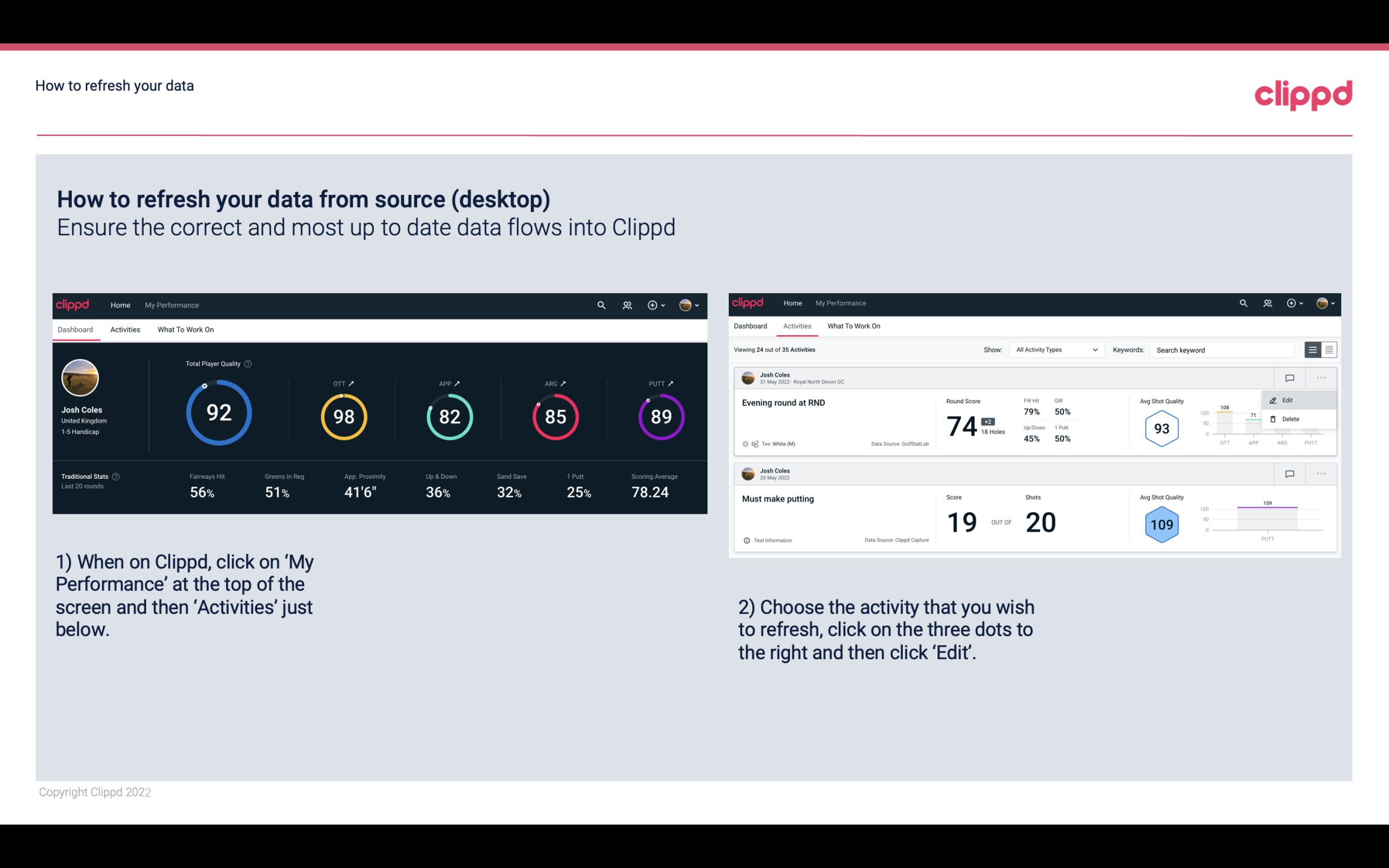The image size is (1389, 868).
Task: Toggle the What To Work On tab
Action: click(185, 329)
